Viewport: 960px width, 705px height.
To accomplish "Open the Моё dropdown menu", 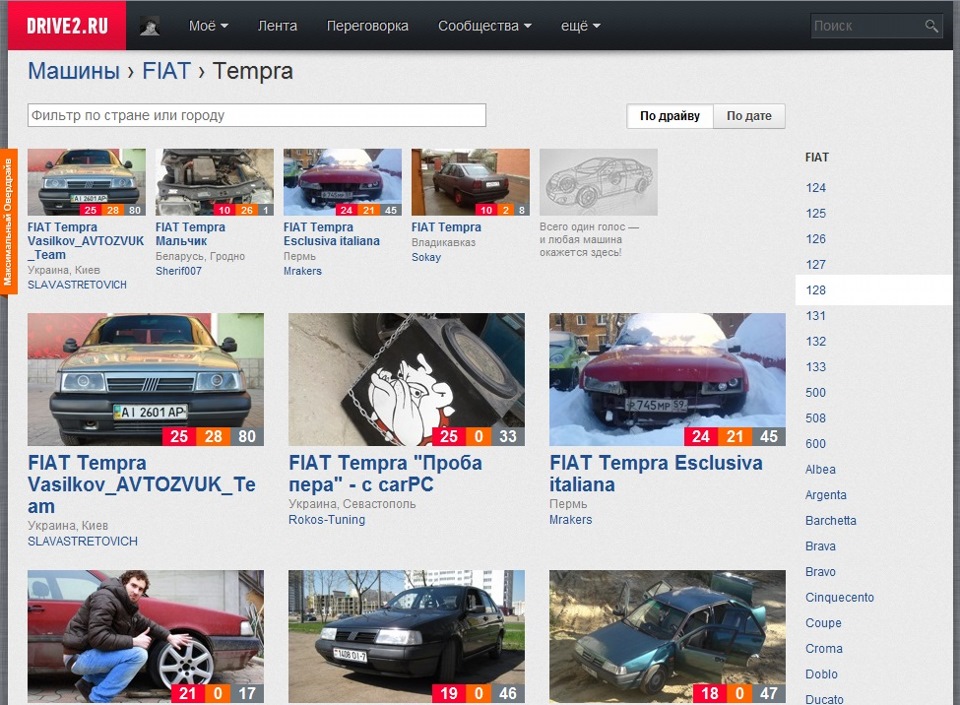I will pyautogui.click(x=208, y=26).
